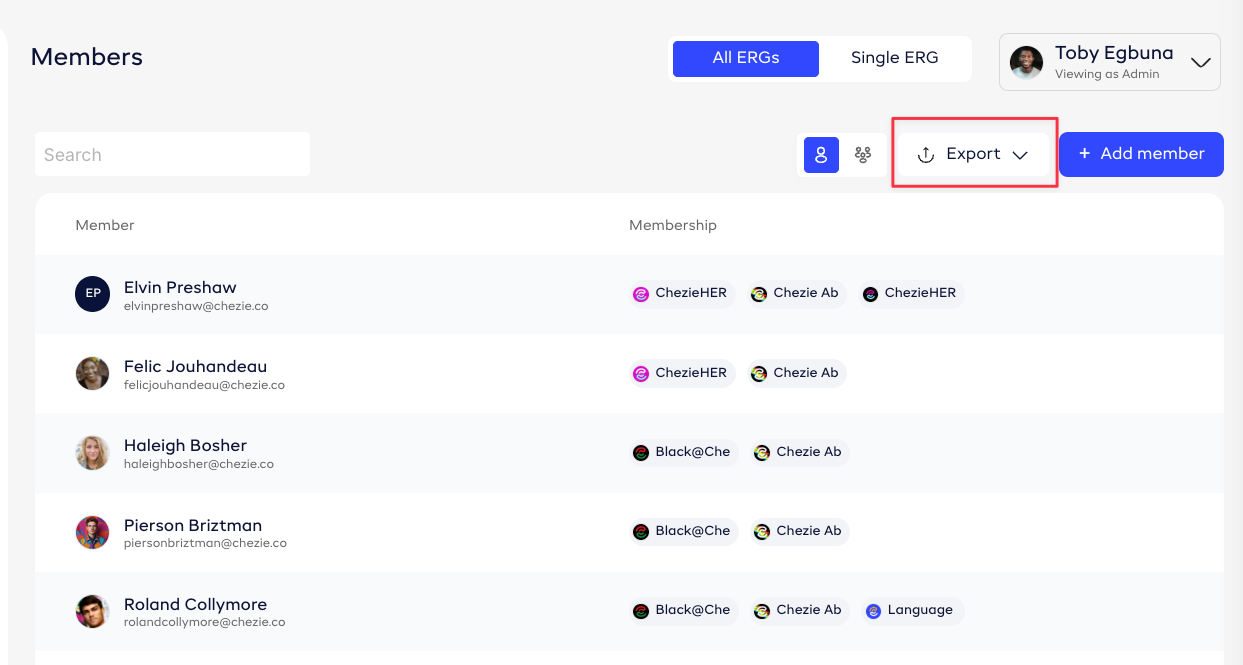Click Toby Egbuna's profile picture
The height and width of the screenshot is (665, 1243).
coord(1026,62)
